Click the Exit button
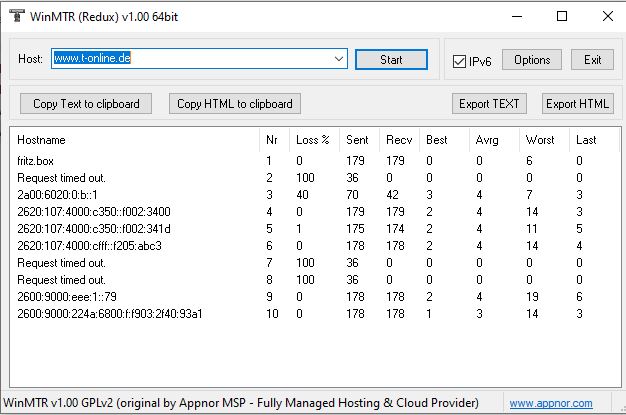The width and height of the screenshot is (626, 415). tap(592, 60)
